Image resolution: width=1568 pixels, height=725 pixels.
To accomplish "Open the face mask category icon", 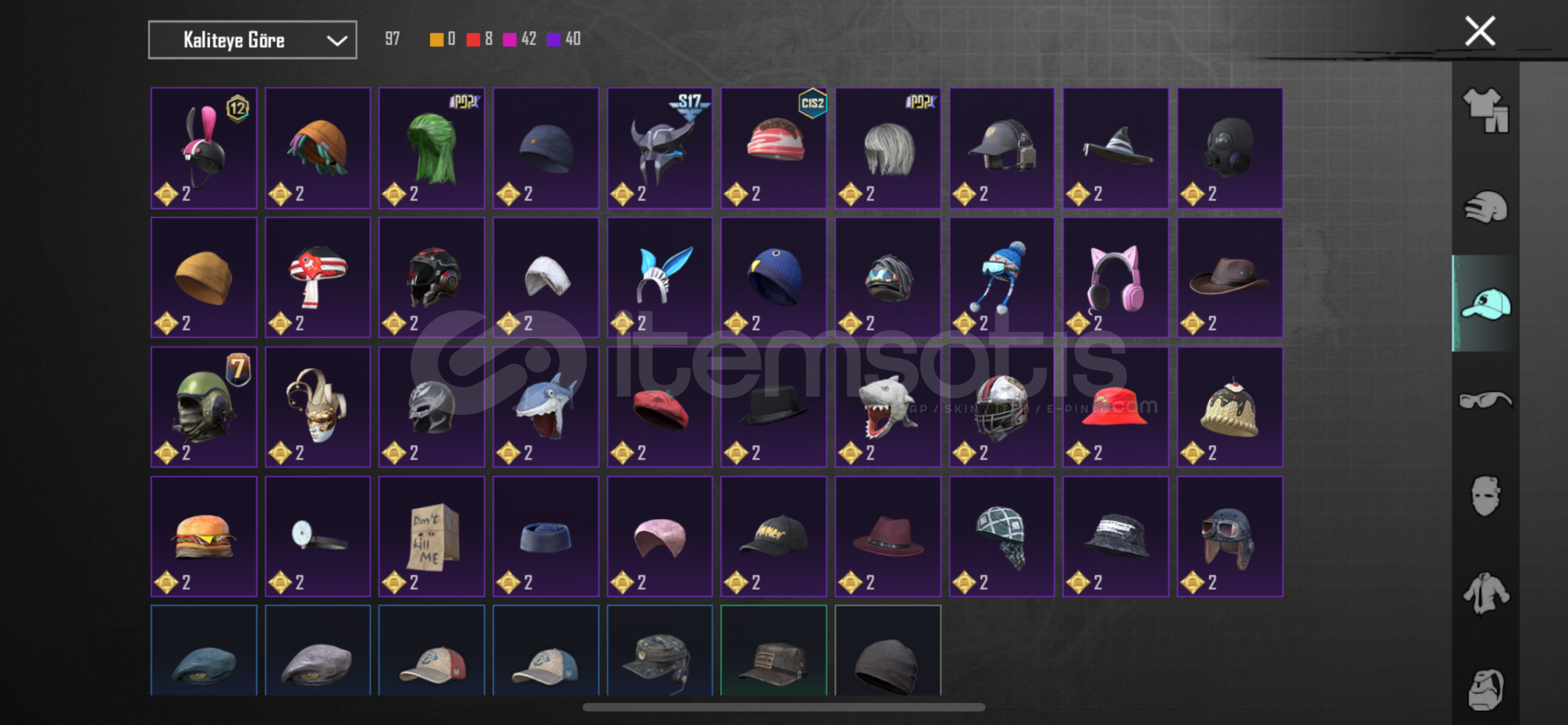I will point(1485,496).
